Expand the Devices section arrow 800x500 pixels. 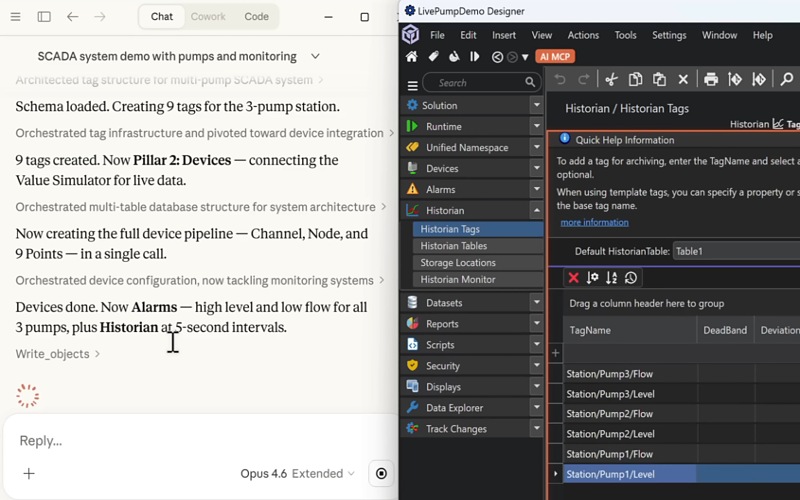coord(536,168)
